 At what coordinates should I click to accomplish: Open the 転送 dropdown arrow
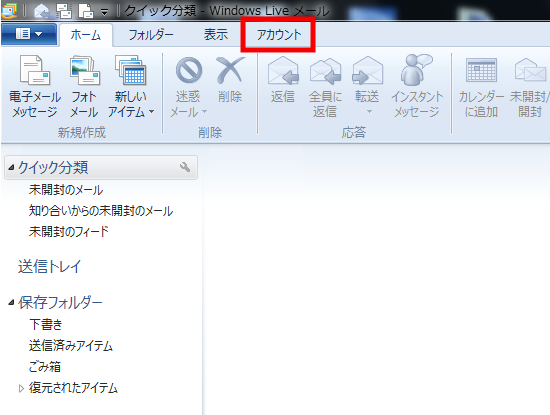pyautogui.click(x=369, y=112)
